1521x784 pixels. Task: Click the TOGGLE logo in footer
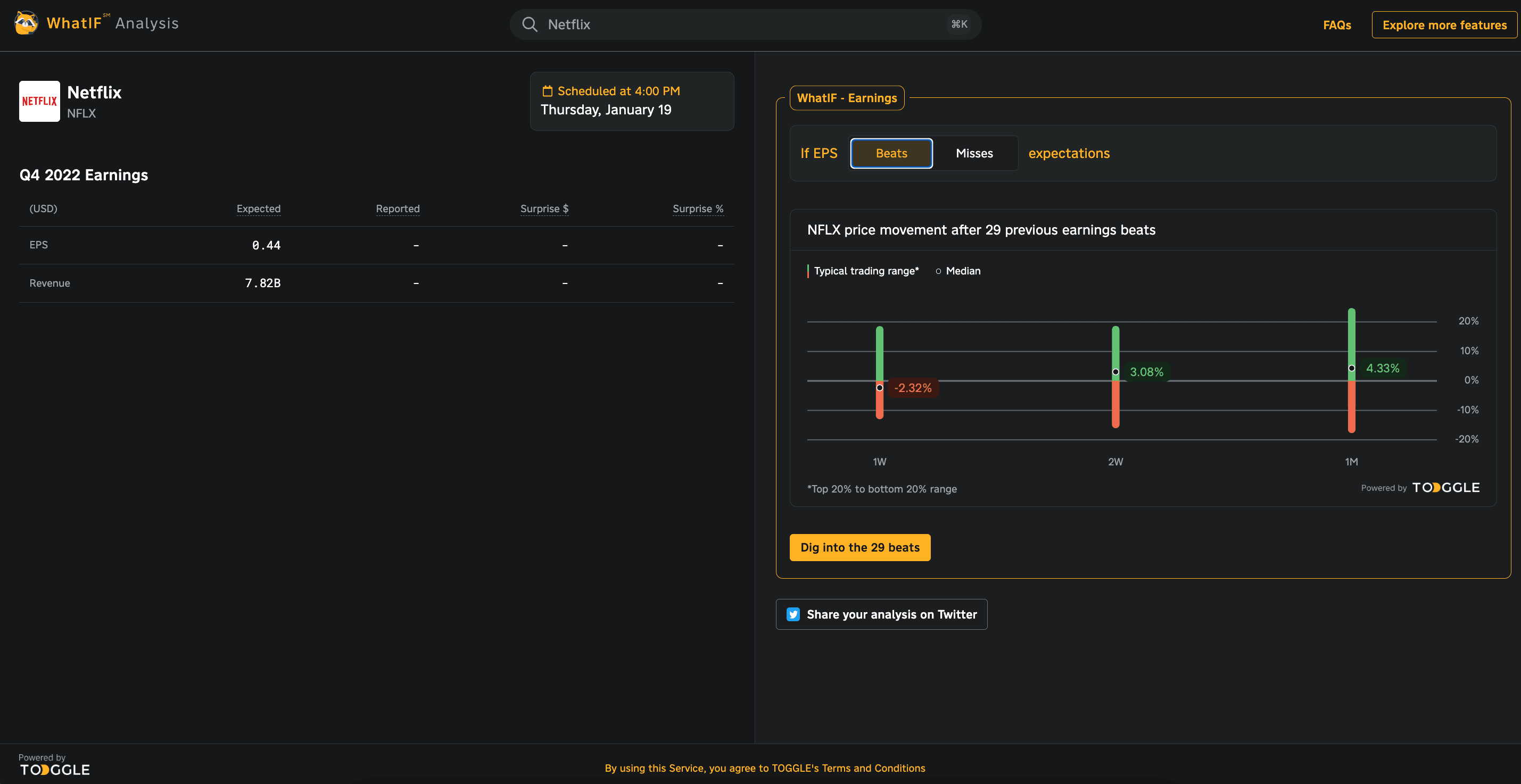pos(55,769)
